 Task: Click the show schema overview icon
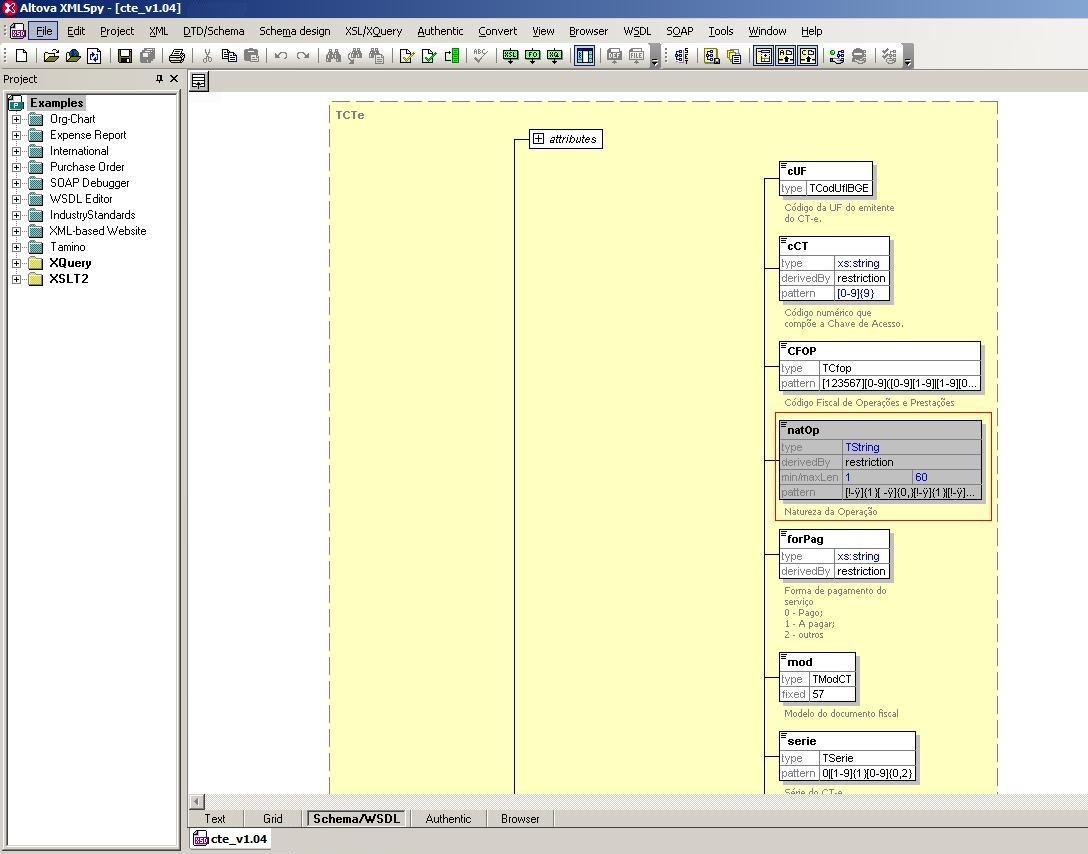click(x=199, y=82)
